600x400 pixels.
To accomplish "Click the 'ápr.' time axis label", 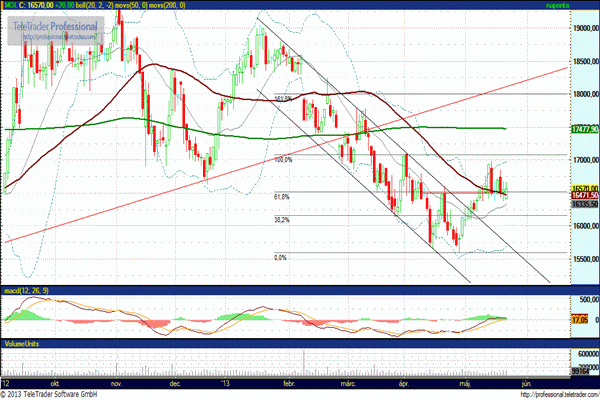I will tap(404, 383).
